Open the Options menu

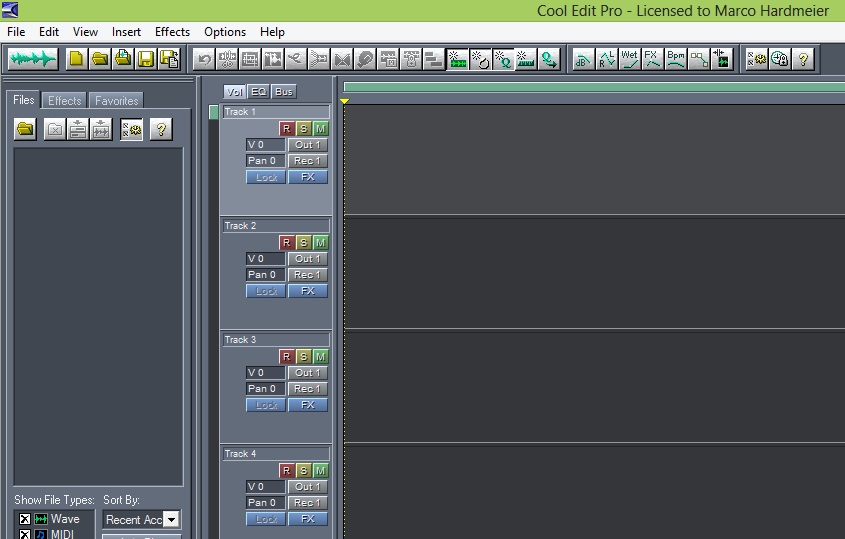[225, 32]
